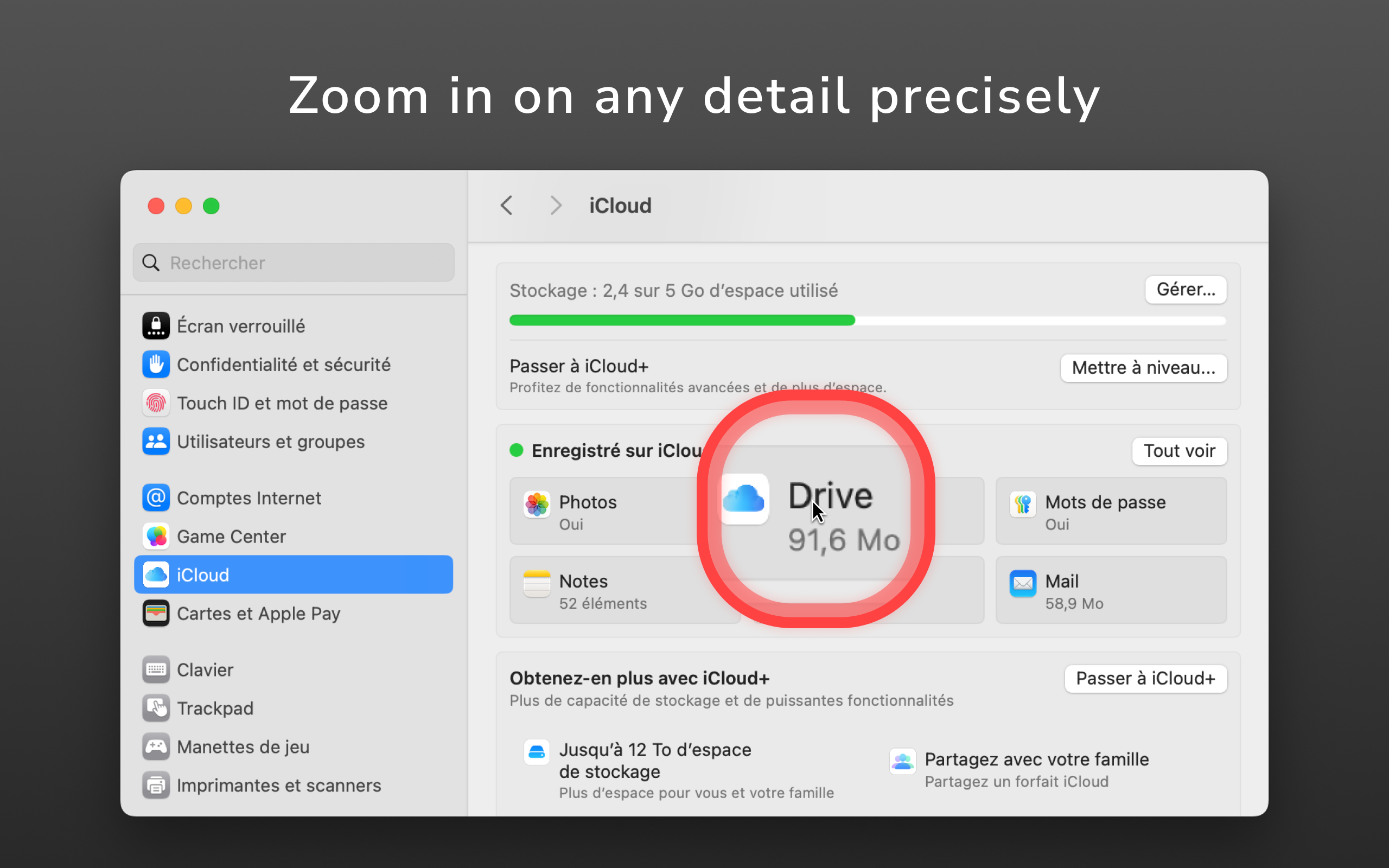The height and width of the screenshot is (868, 1389).
Task: Open Écran verrouillé settings icon
Action: (156, 326)
